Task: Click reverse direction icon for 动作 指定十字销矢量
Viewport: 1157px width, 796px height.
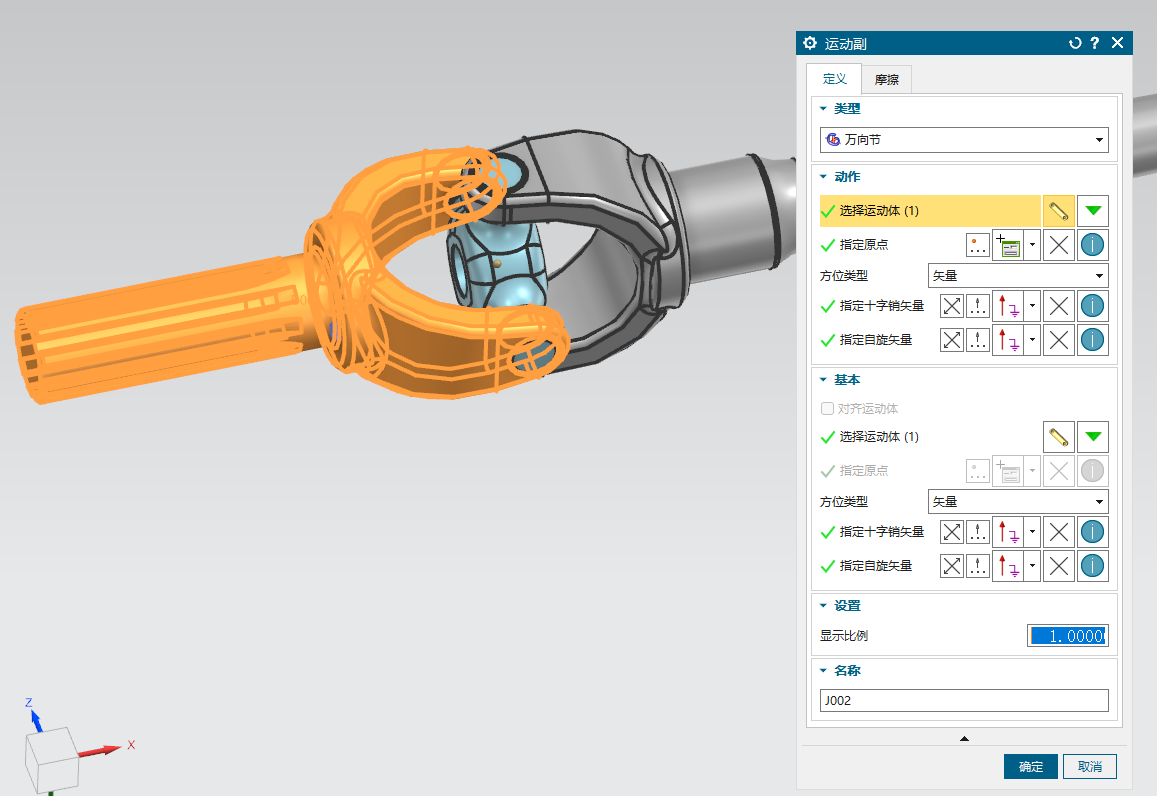Action: [x=952, y=306]
